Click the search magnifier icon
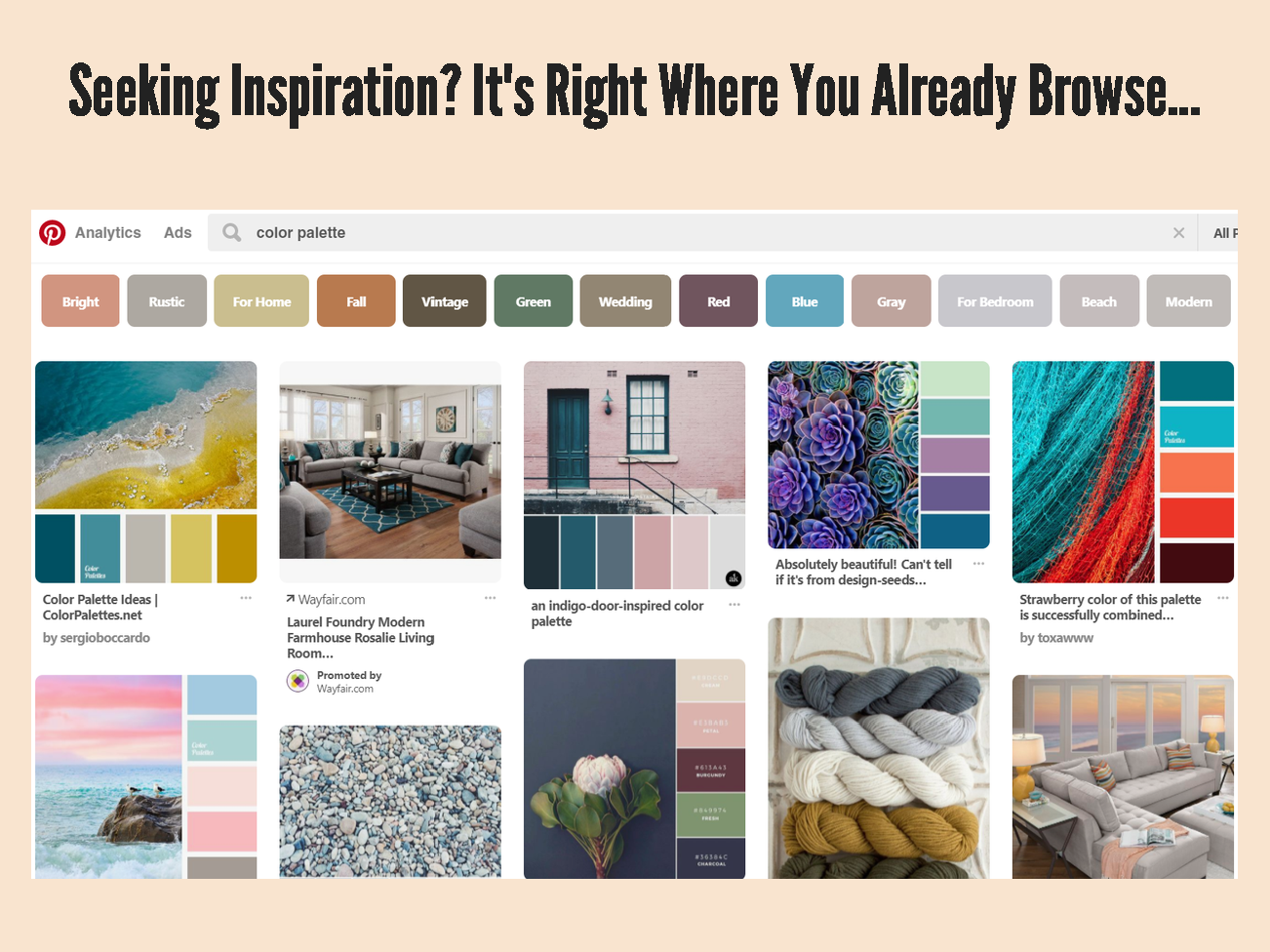The height and width of the screenshot is (952, 1270). tap(231, 233)
